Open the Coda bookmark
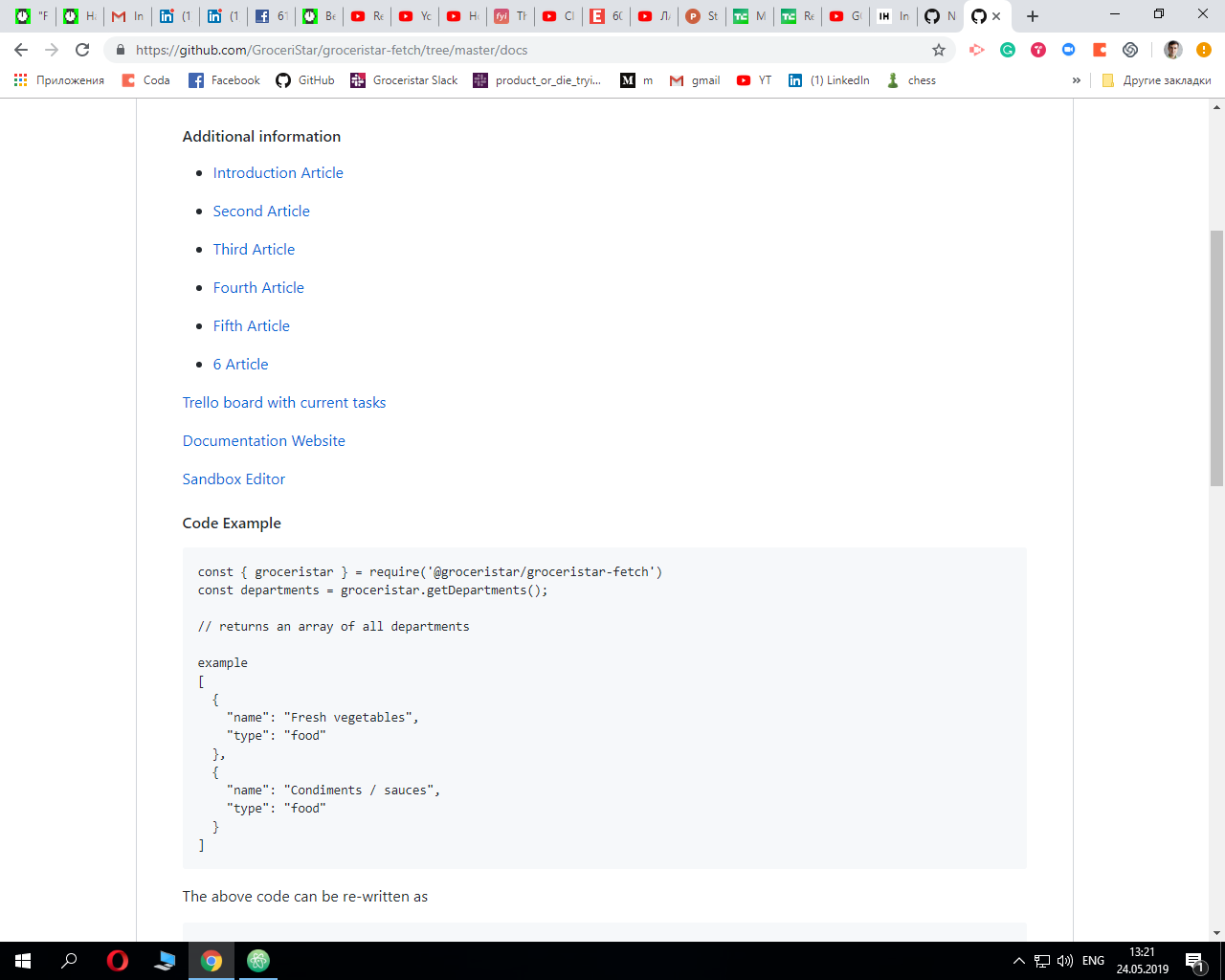 pos(146,80)
